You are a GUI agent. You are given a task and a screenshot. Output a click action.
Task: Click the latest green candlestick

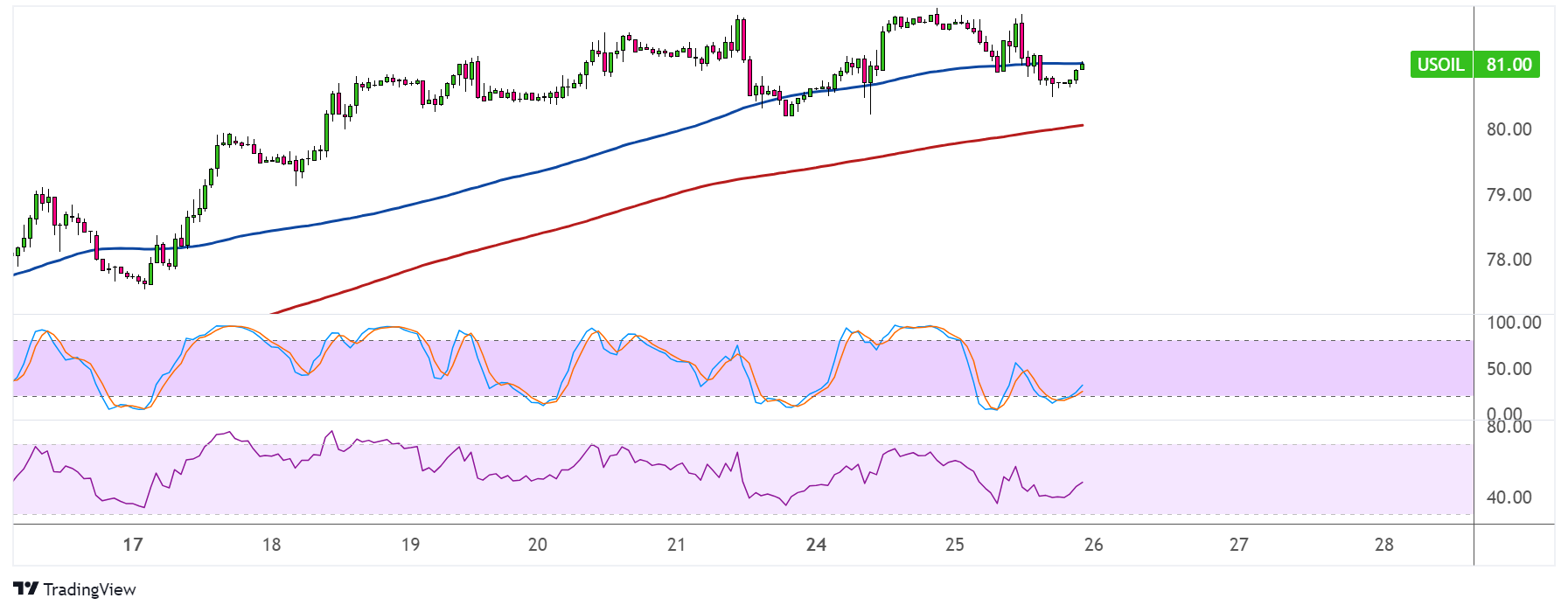pyautogui.click(x=1083, y=66)
